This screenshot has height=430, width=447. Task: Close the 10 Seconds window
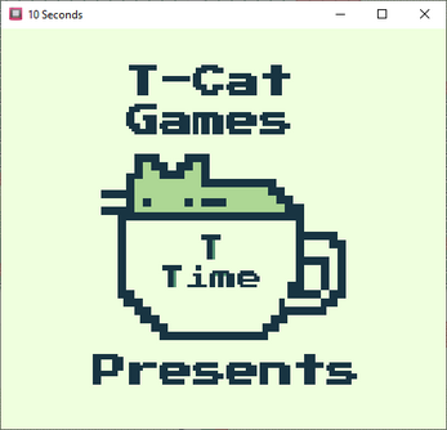point(425,14)
